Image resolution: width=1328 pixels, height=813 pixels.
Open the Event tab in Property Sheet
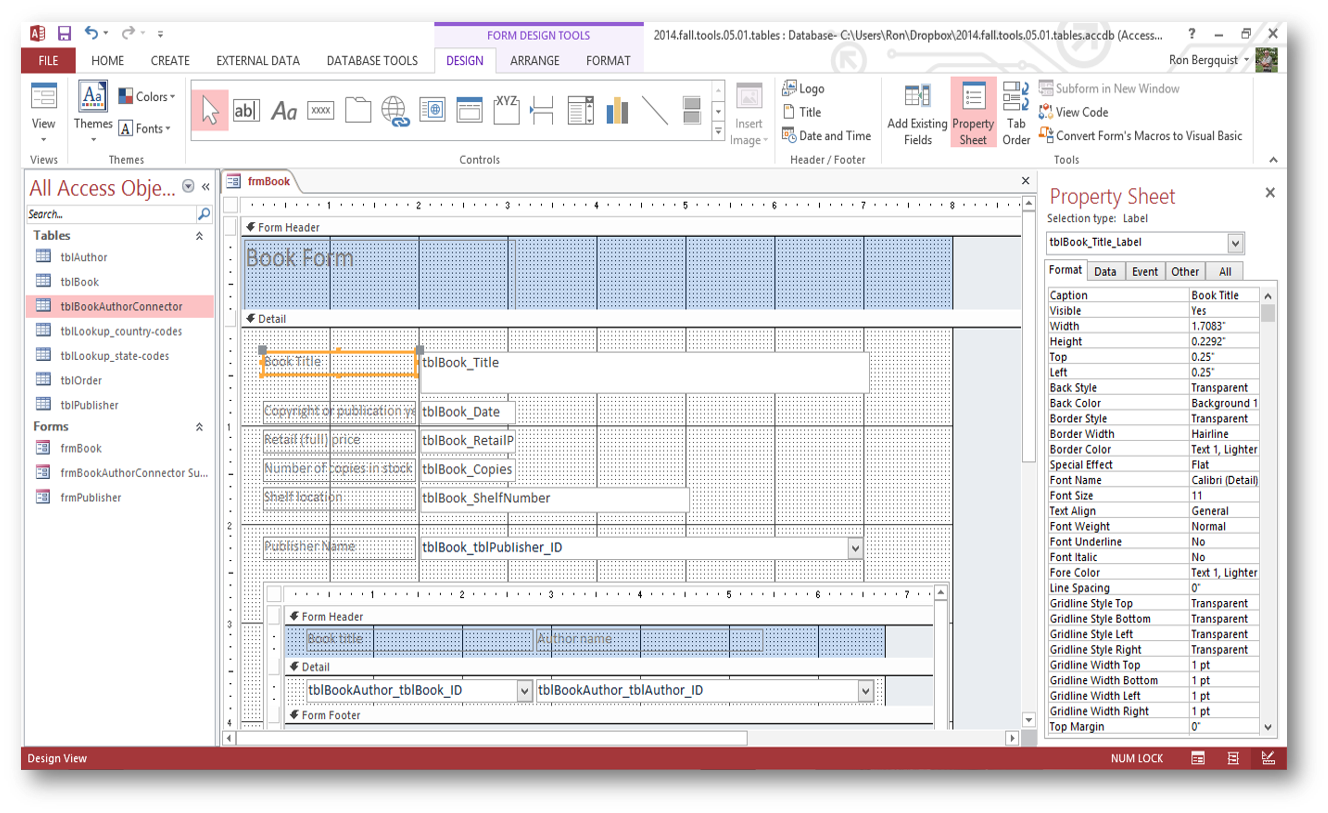[1145, 271]
